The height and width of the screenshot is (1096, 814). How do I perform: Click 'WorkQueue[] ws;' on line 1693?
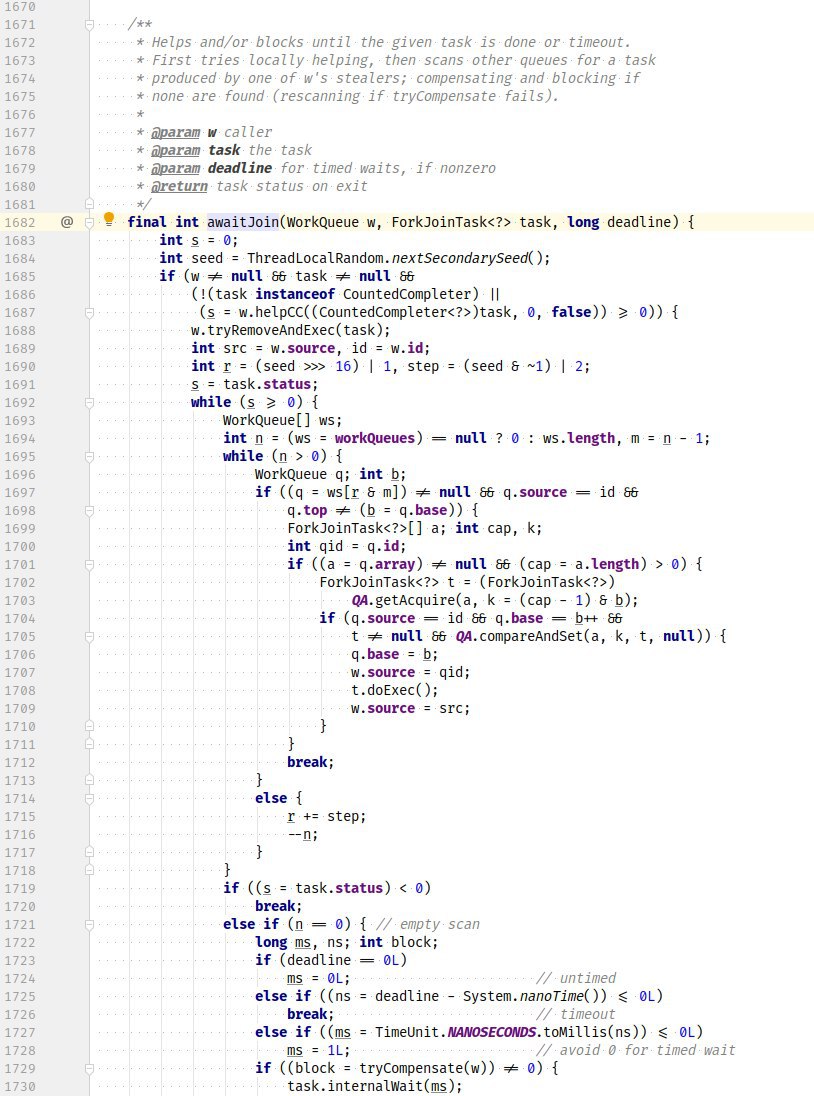282,421
